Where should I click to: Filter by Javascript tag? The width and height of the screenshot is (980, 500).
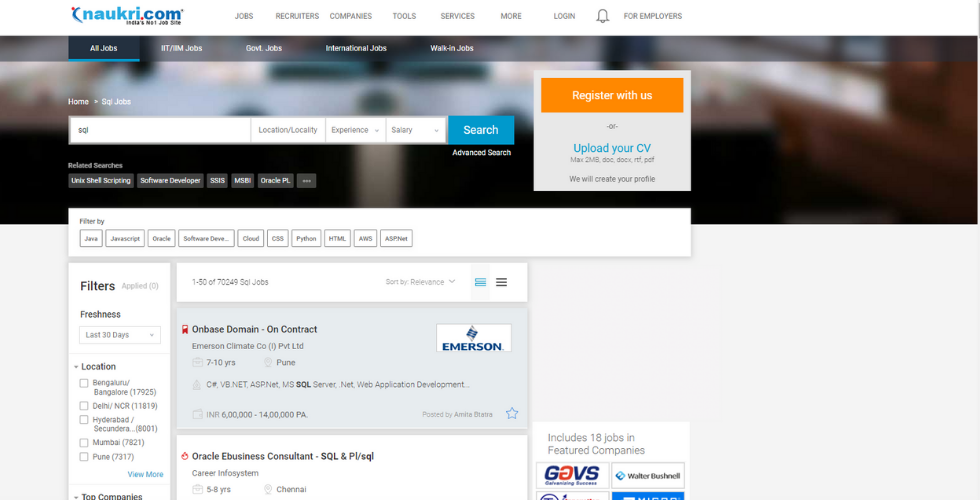125,239
